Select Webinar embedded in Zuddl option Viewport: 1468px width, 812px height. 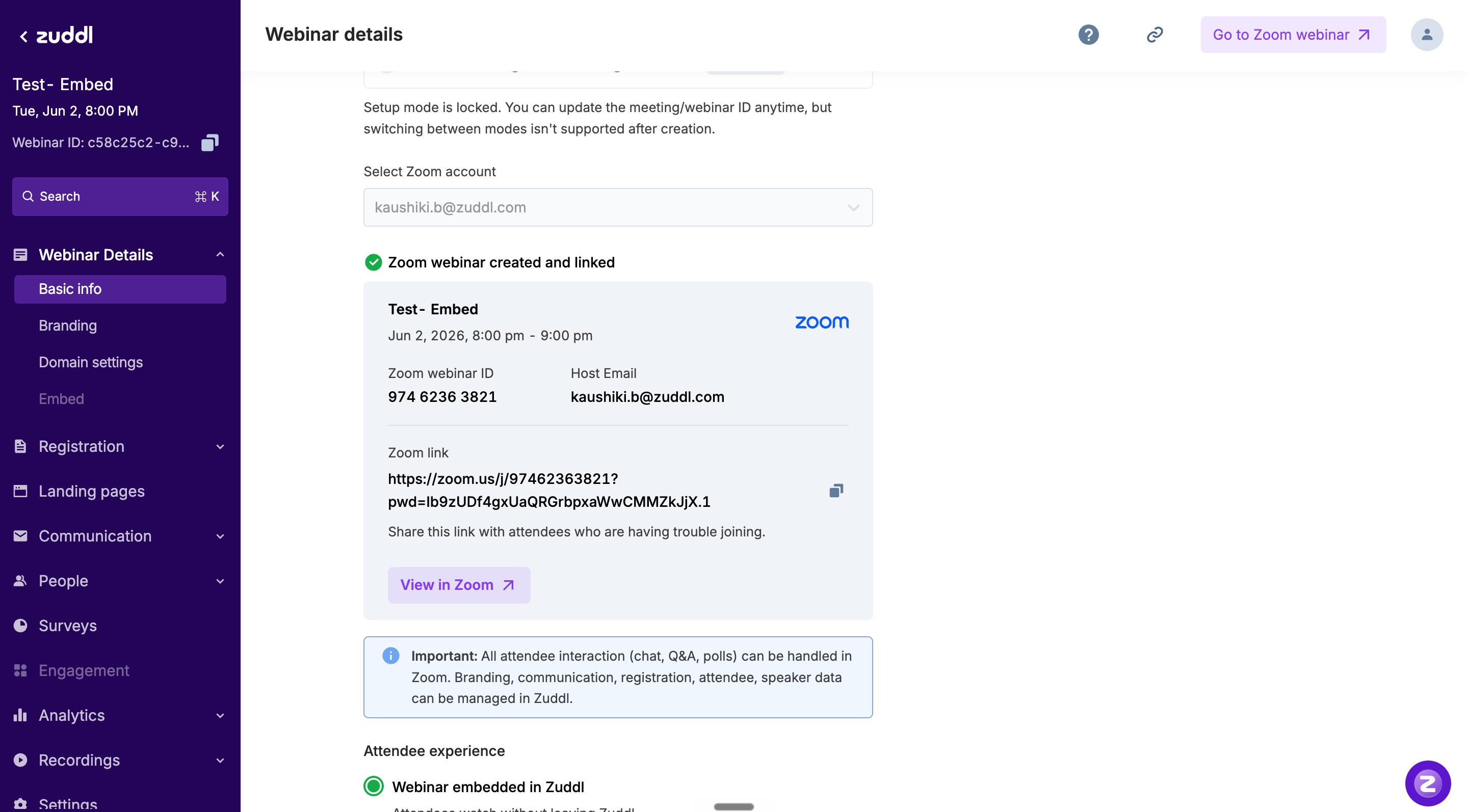coord(374,787)
